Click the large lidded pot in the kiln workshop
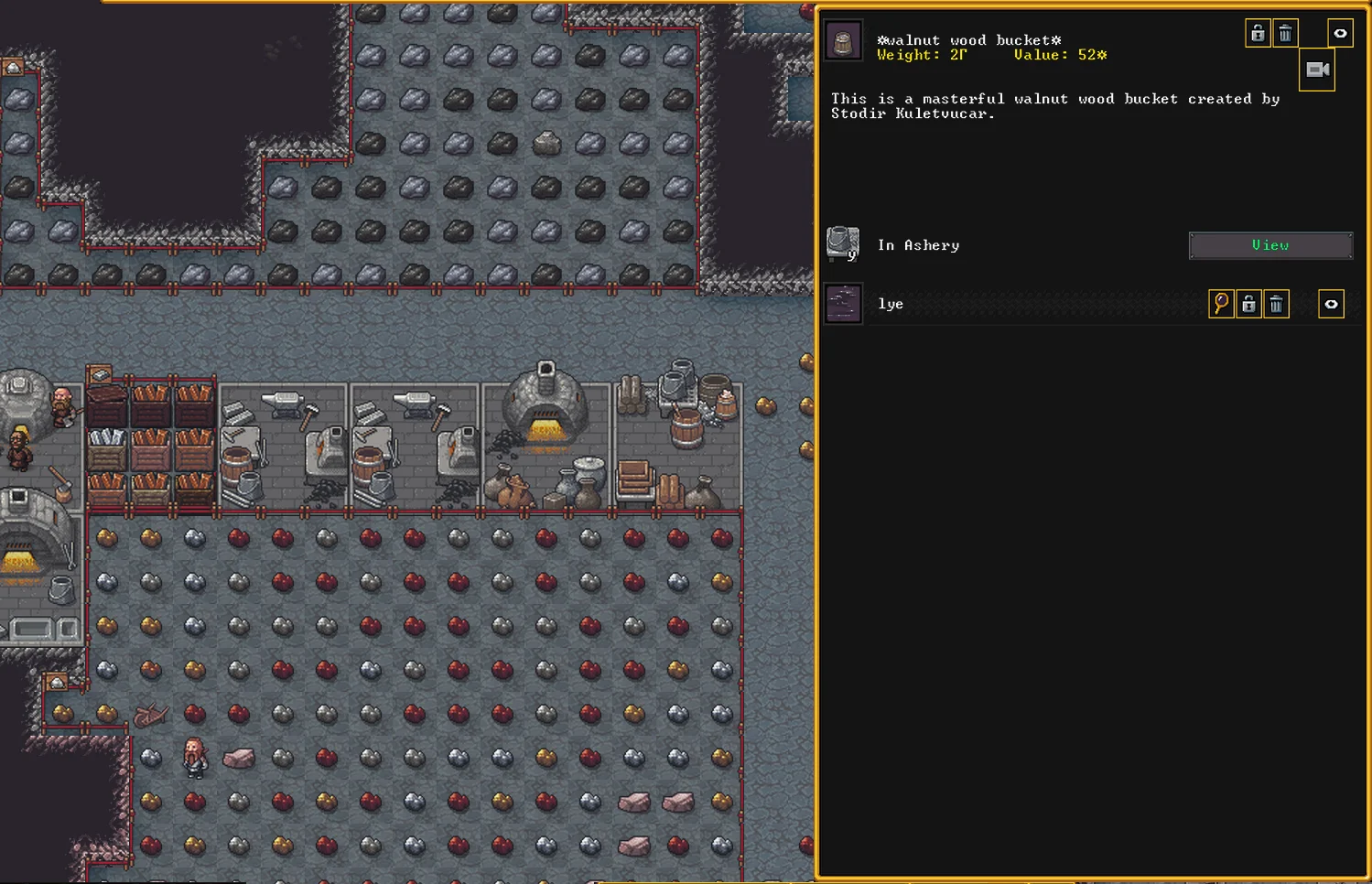 coord(589,474)
